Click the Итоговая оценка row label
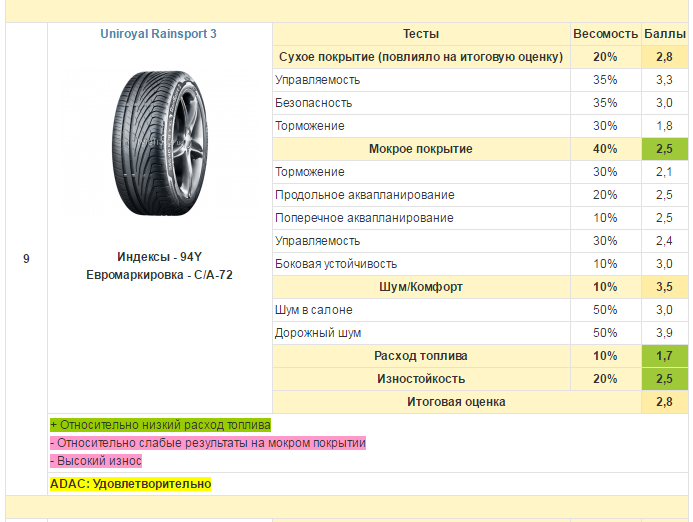Image resolution: width=693 pixels, height=522 pixels. coord(456,402)
